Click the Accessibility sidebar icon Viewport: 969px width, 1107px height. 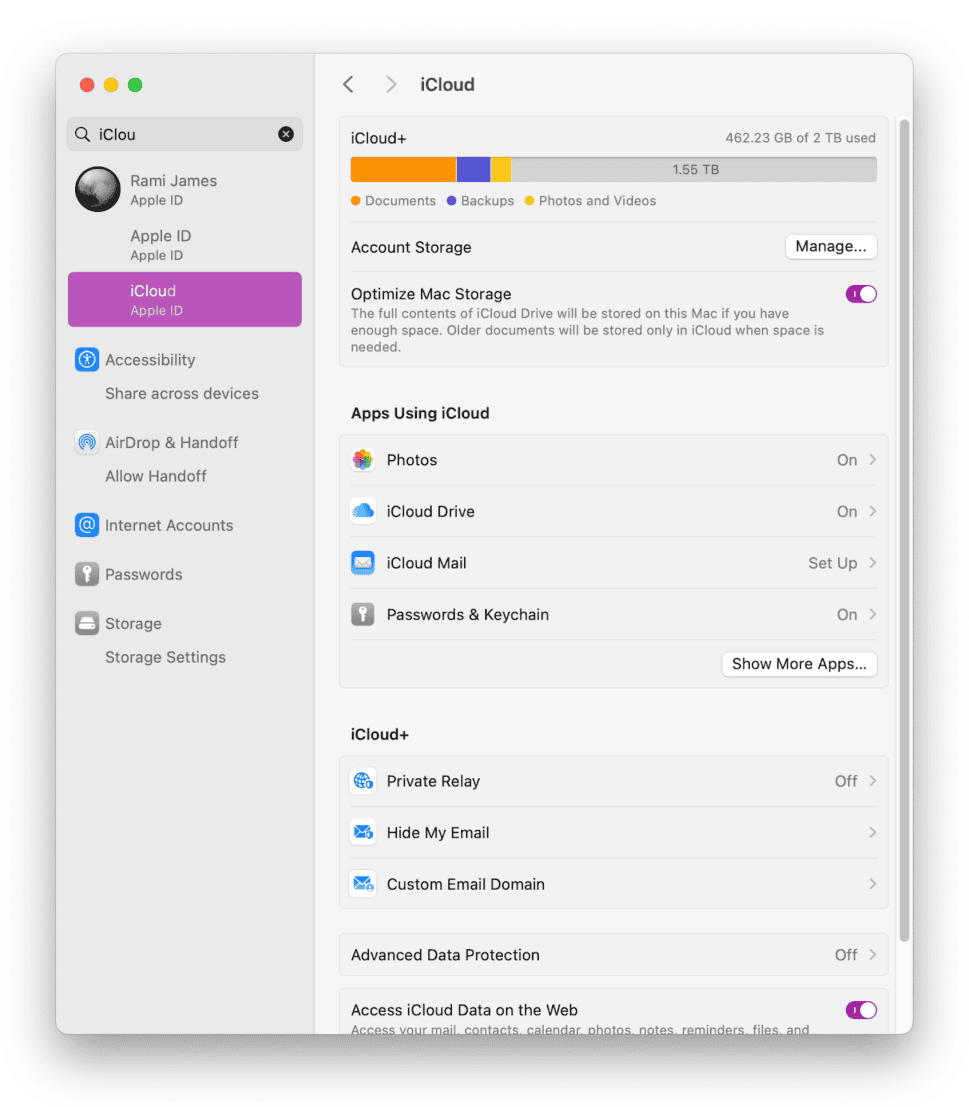[87, 359]
